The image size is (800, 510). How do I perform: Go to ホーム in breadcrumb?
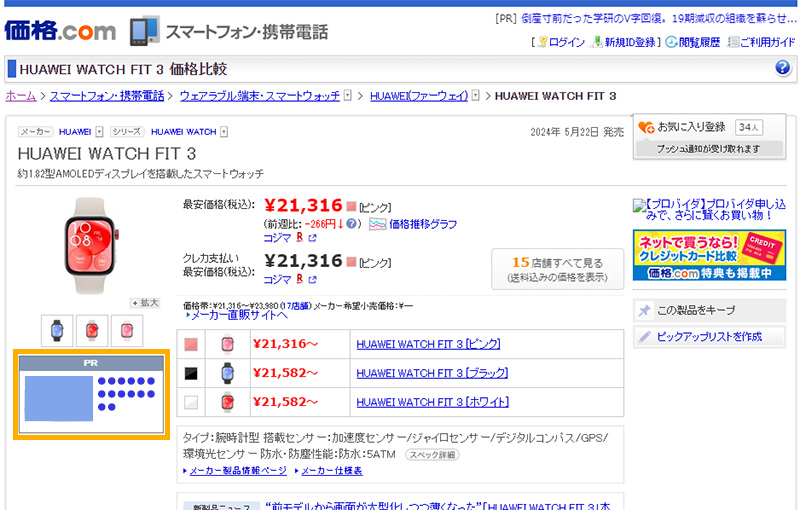pyautogui.click(x=21, y=96)
